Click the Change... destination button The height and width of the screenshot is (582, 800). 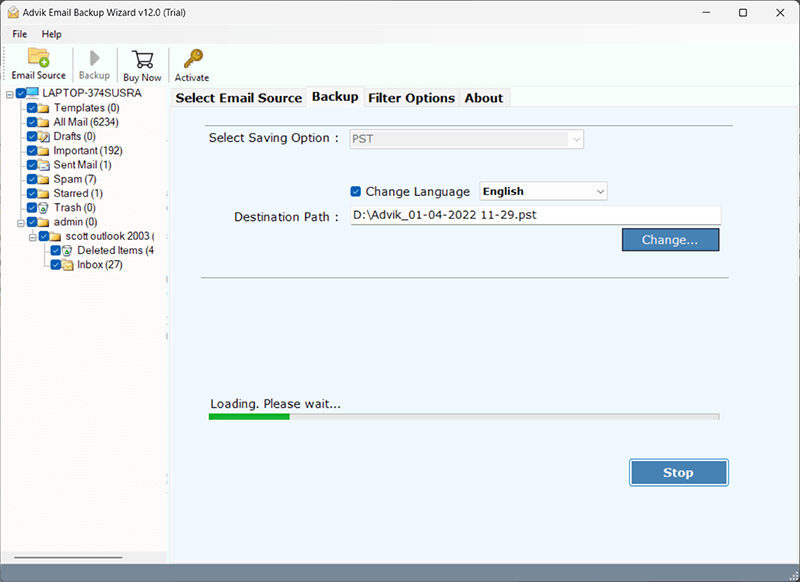click(x=670, y=240)
